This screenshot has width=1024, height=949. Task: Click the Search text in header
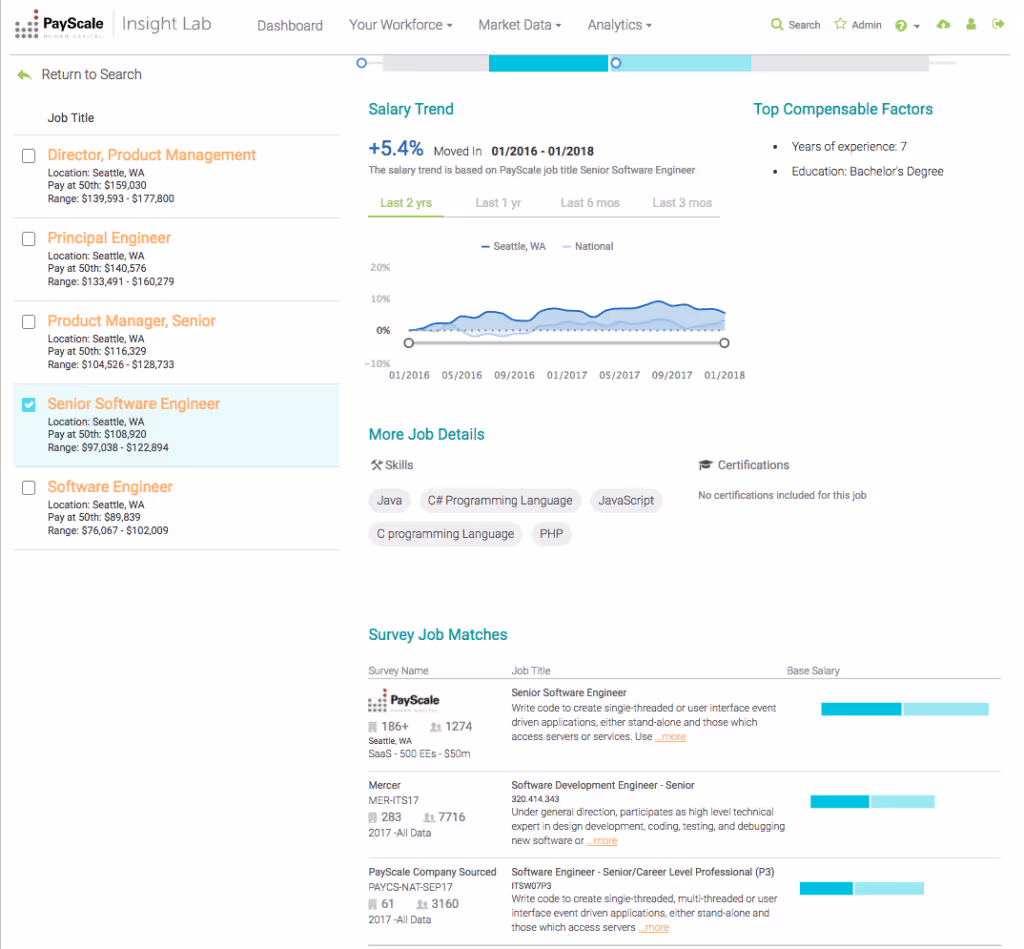tap(804, 25)
